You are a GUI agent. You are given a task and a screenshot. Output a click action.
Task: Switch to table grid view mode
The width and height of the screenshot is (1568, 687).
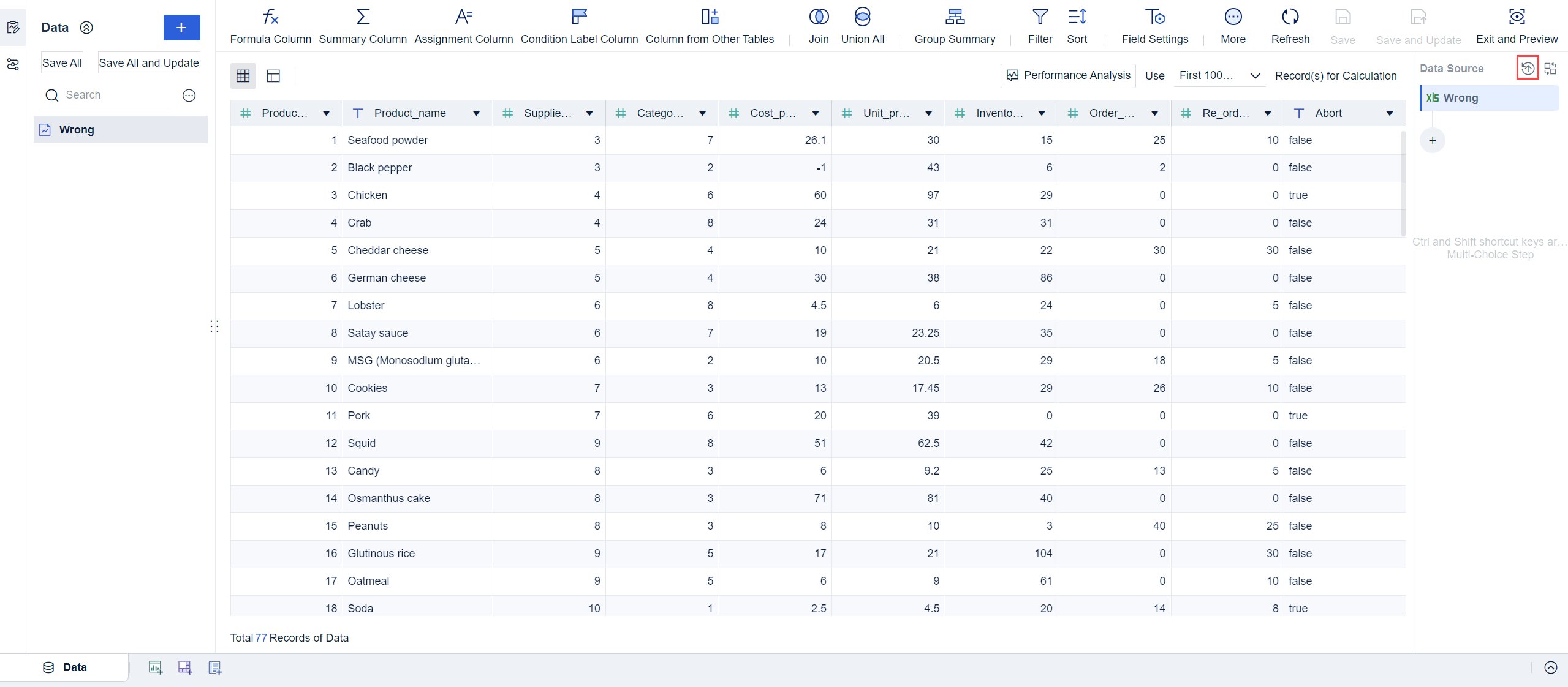pyautogui.click(x=243, y=76)
